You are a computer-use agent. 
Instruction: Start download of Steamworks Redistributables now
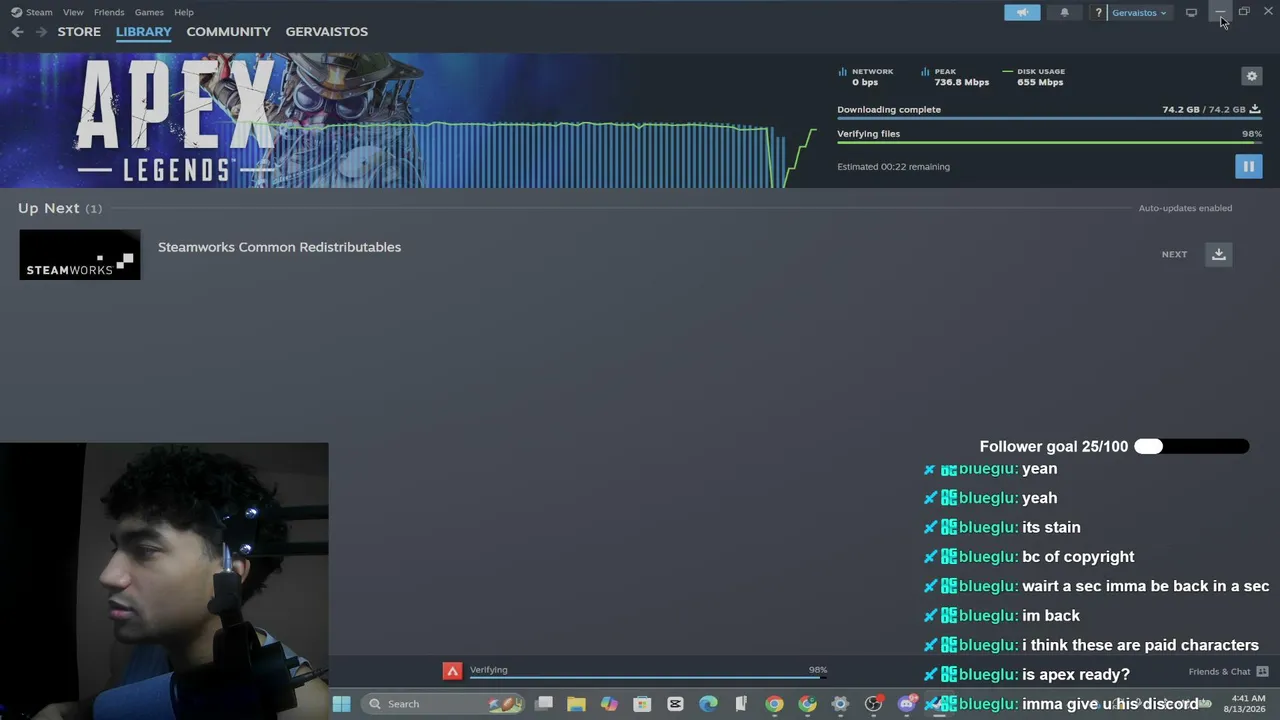(1219, 254)
